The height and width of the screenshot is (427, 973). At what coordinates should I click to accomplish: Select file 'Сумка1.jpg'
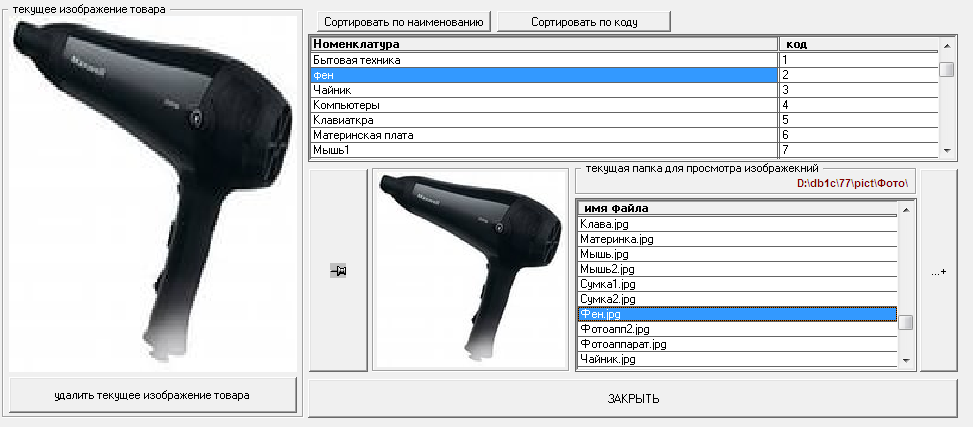[737, 284]
